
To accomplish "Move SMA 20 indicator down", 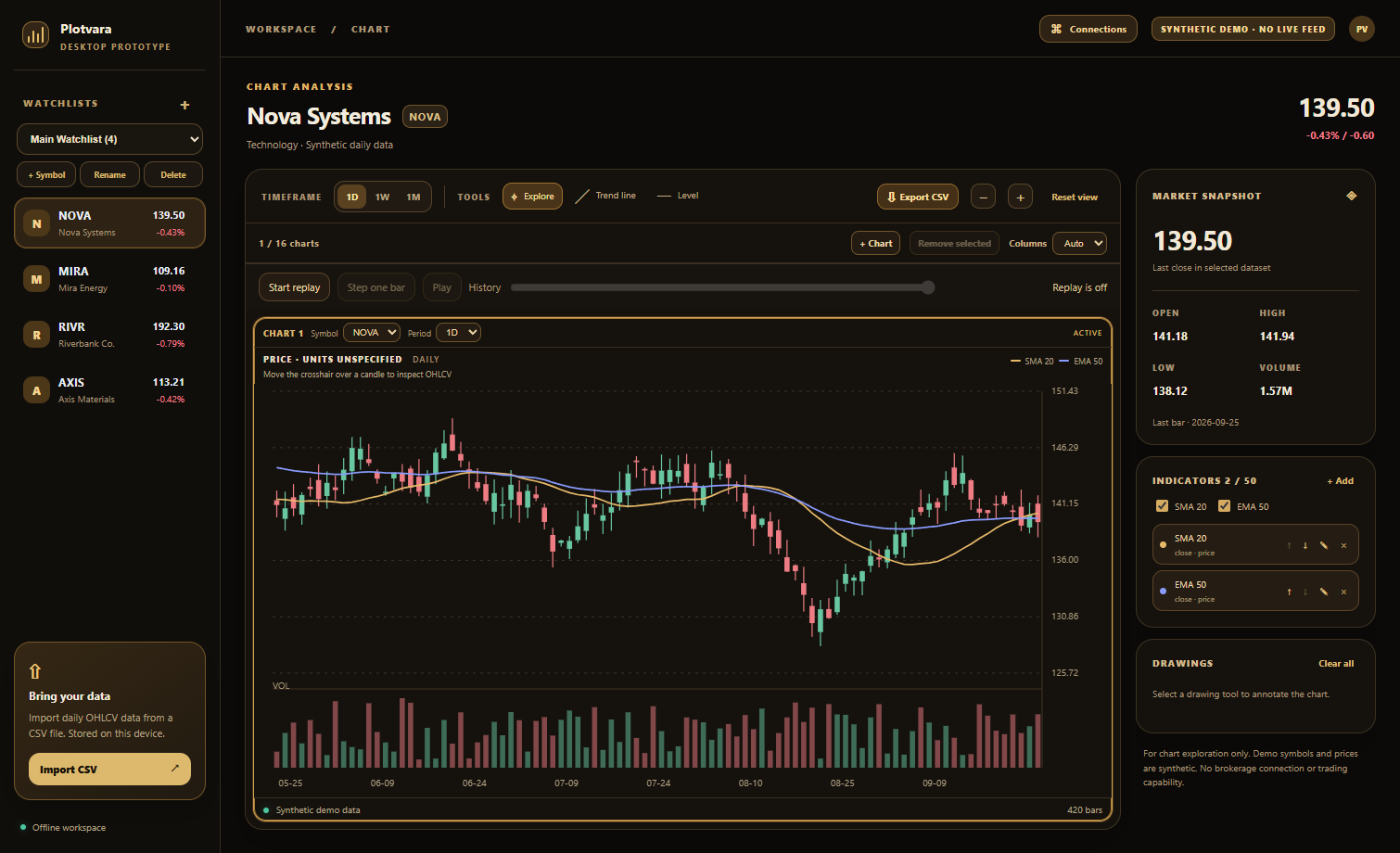I will pos(1305,545).
